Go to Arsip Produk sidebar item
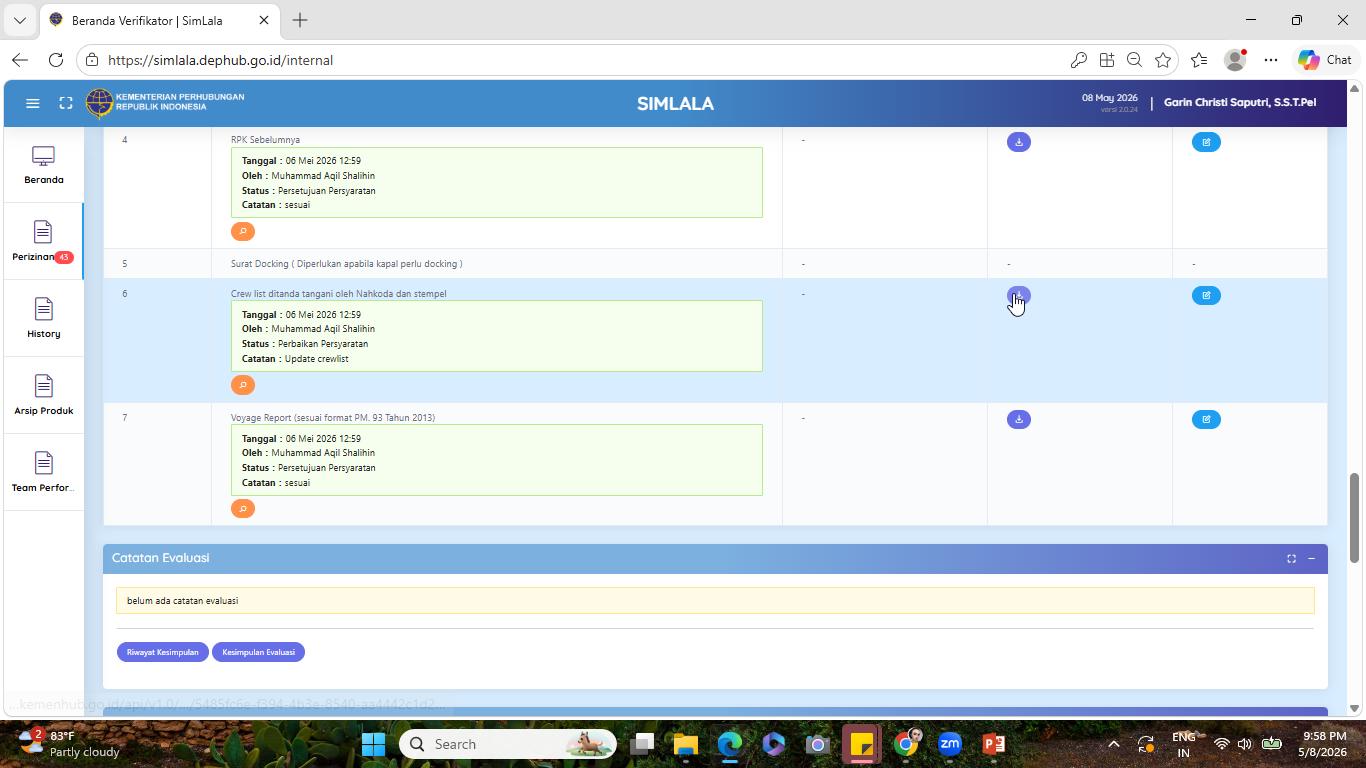Viewport: 1366px width, 768px height. [43, 395]
